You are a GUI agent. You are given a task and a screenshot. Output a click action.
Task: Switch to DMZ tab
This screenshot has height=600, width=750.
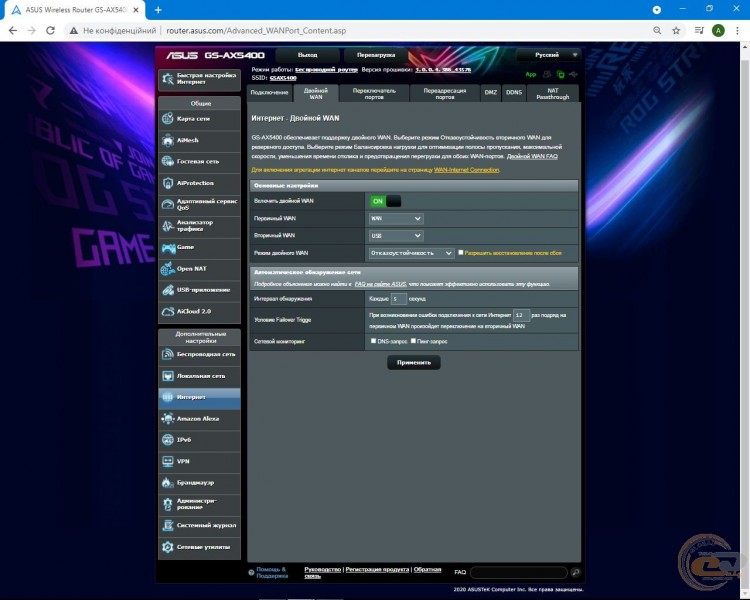491,93
